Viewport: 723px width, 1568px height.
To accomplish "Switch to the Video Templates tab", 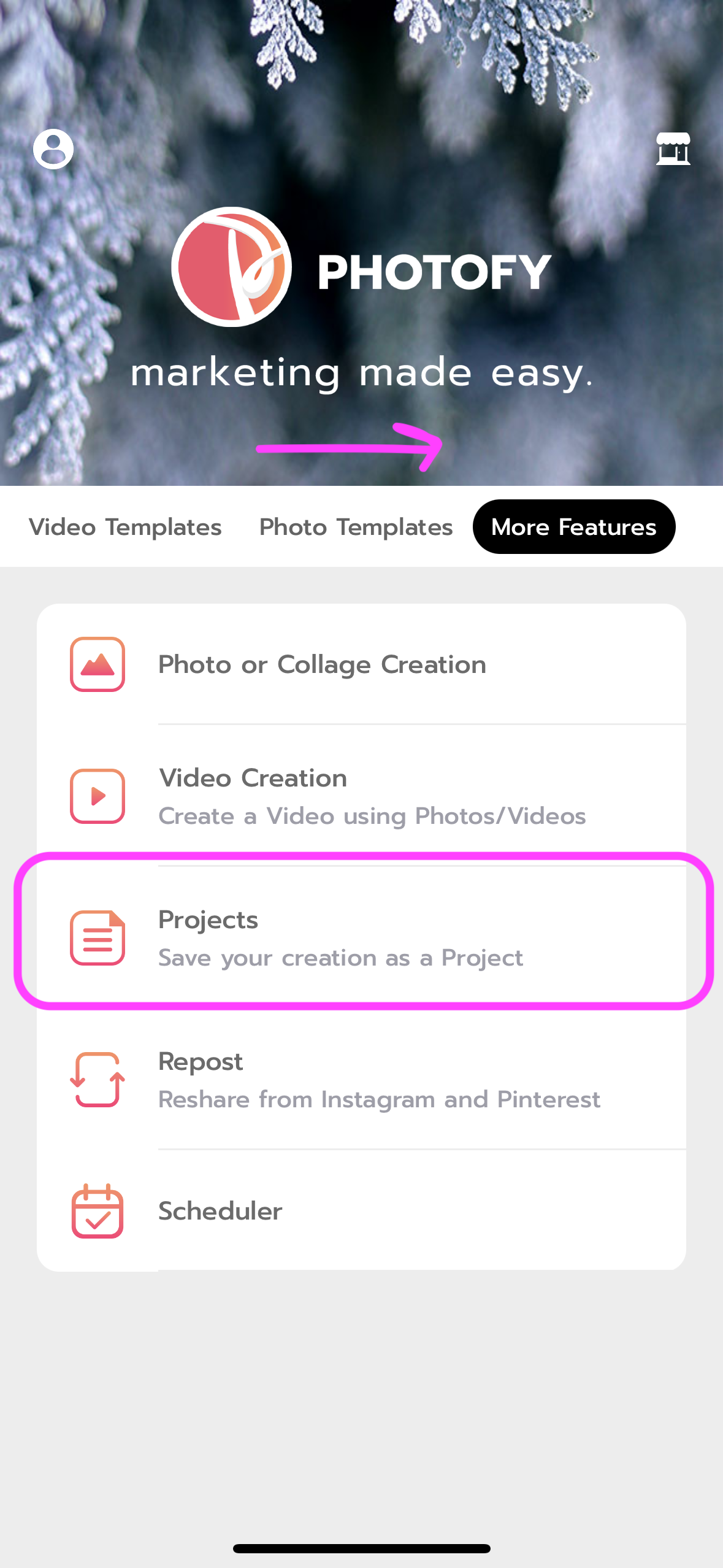I will point(125,526).
